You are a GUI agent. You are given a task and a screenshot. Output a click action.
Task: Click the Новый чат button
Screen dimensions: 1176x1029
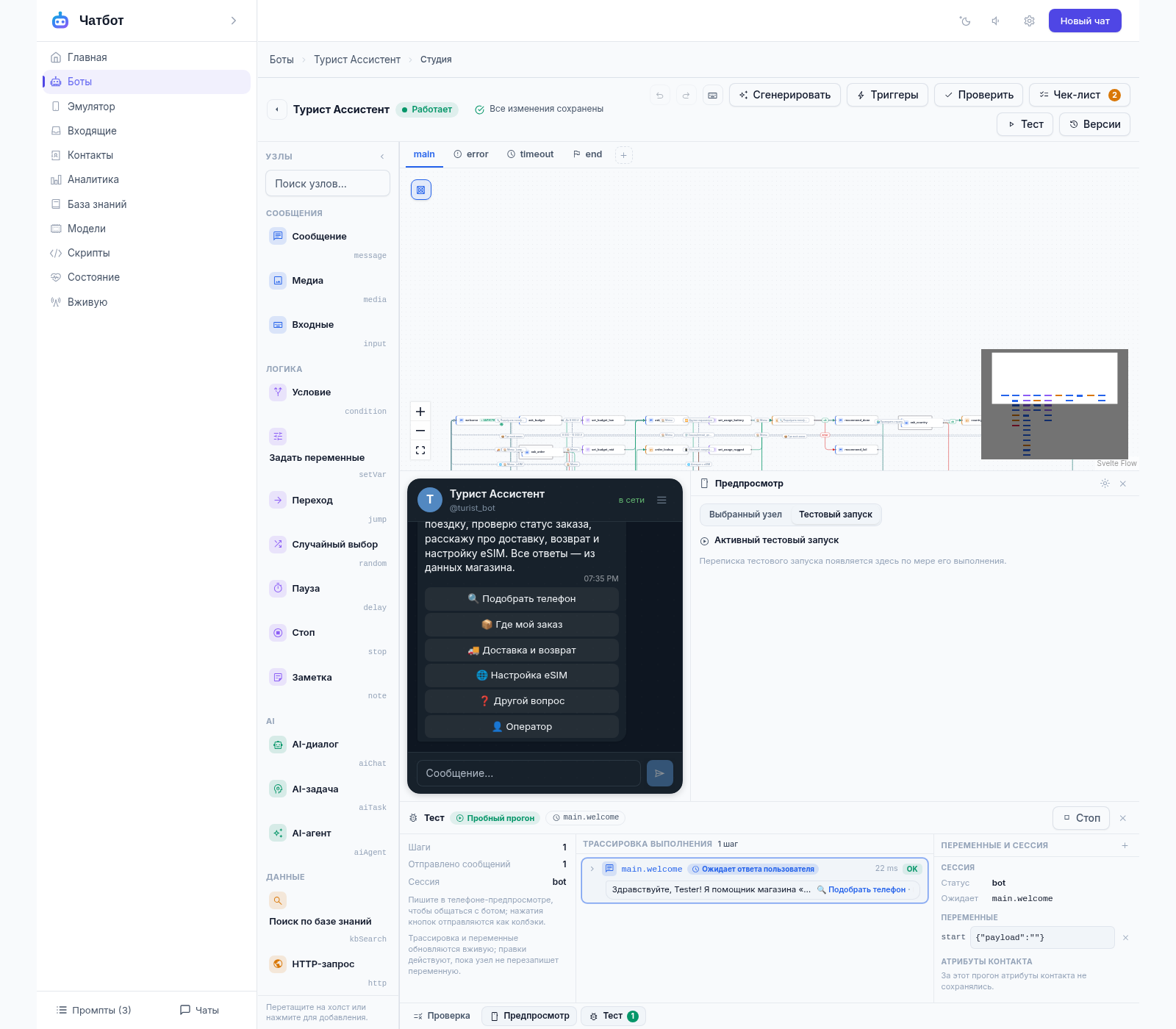tap(1085, 21)
